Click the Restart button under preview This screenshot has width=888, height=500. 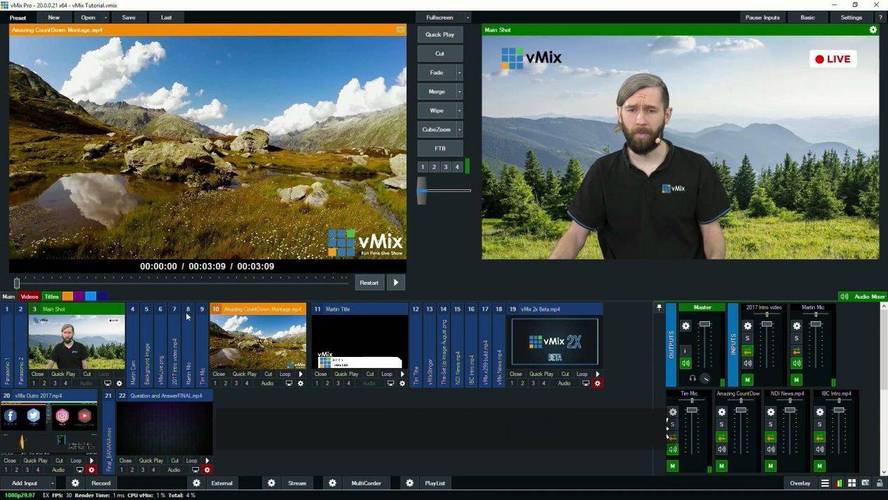point(369,283)
